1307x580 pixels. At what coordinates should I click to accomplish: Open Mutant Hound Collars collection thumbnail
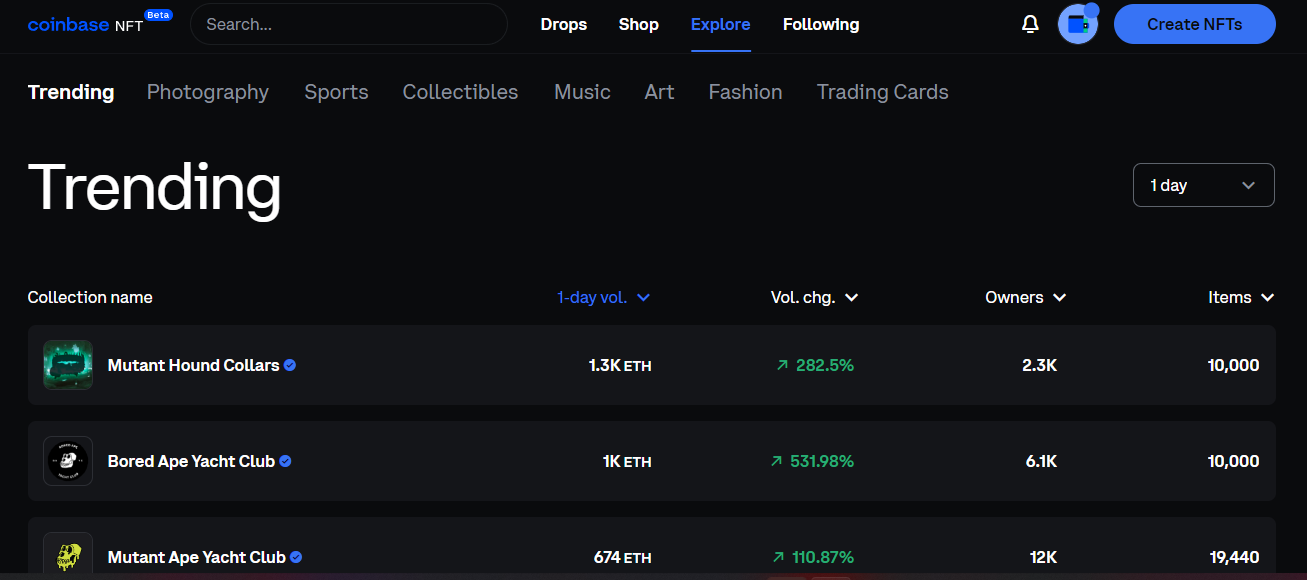click(x=68, y=365)
